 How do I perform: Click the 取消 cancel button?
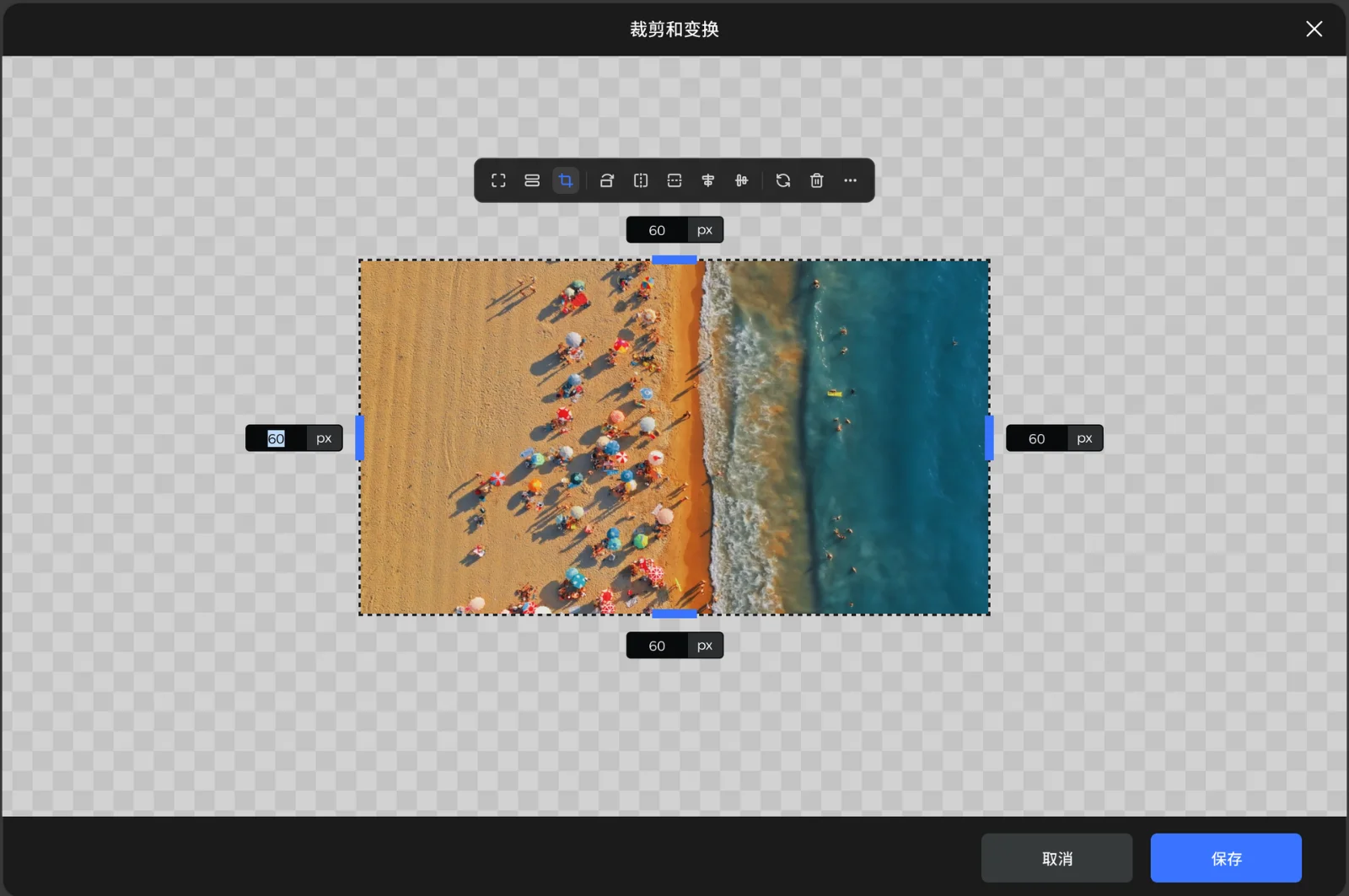click(x=1056, y=858)
